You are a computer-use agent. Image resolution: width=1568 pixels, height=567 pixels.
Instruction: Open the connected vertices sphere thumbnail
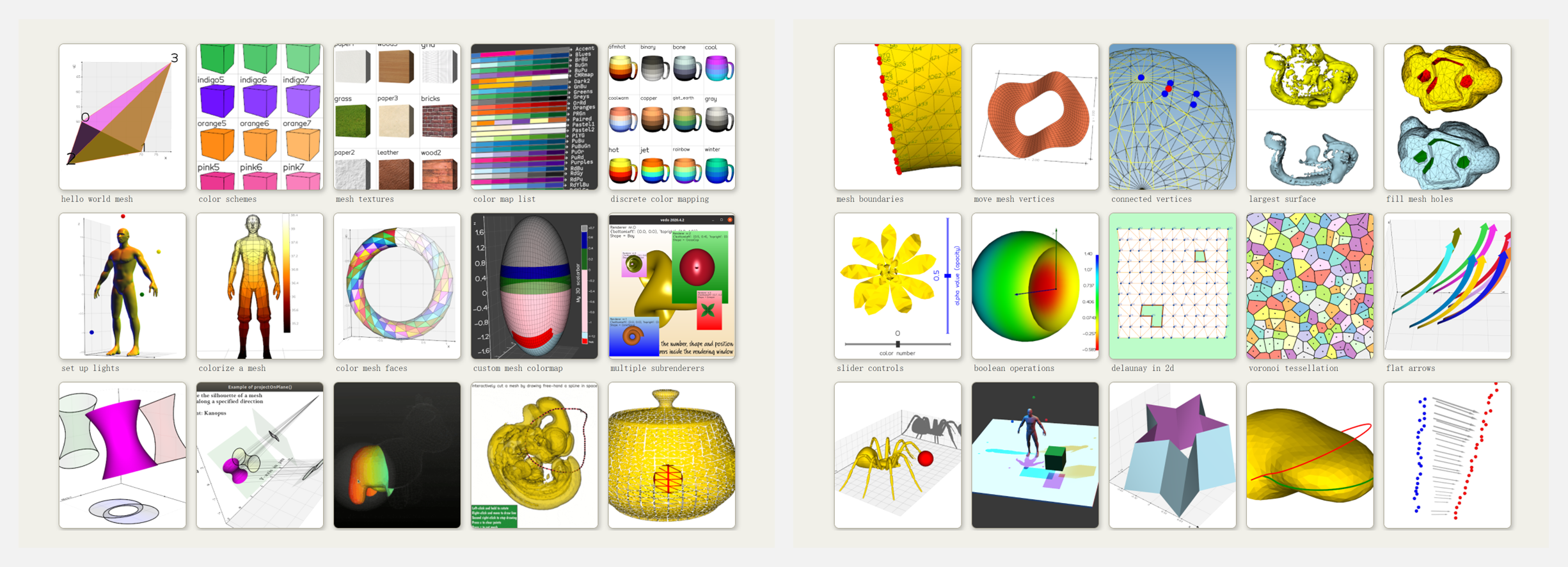pos(1173,116)
